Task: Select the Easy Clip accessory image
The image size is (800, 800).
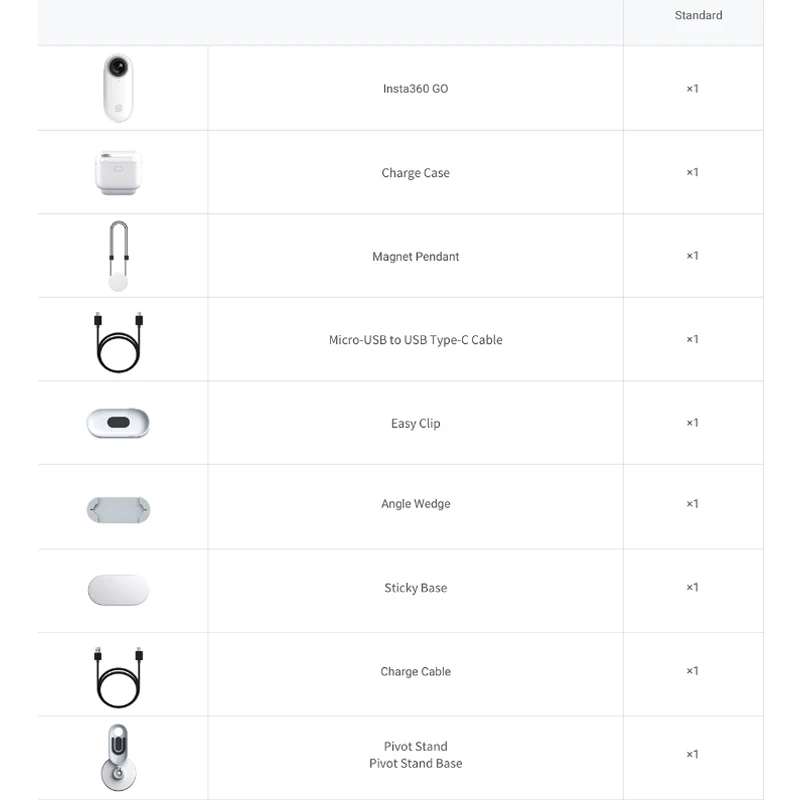Action: point(118,423)
